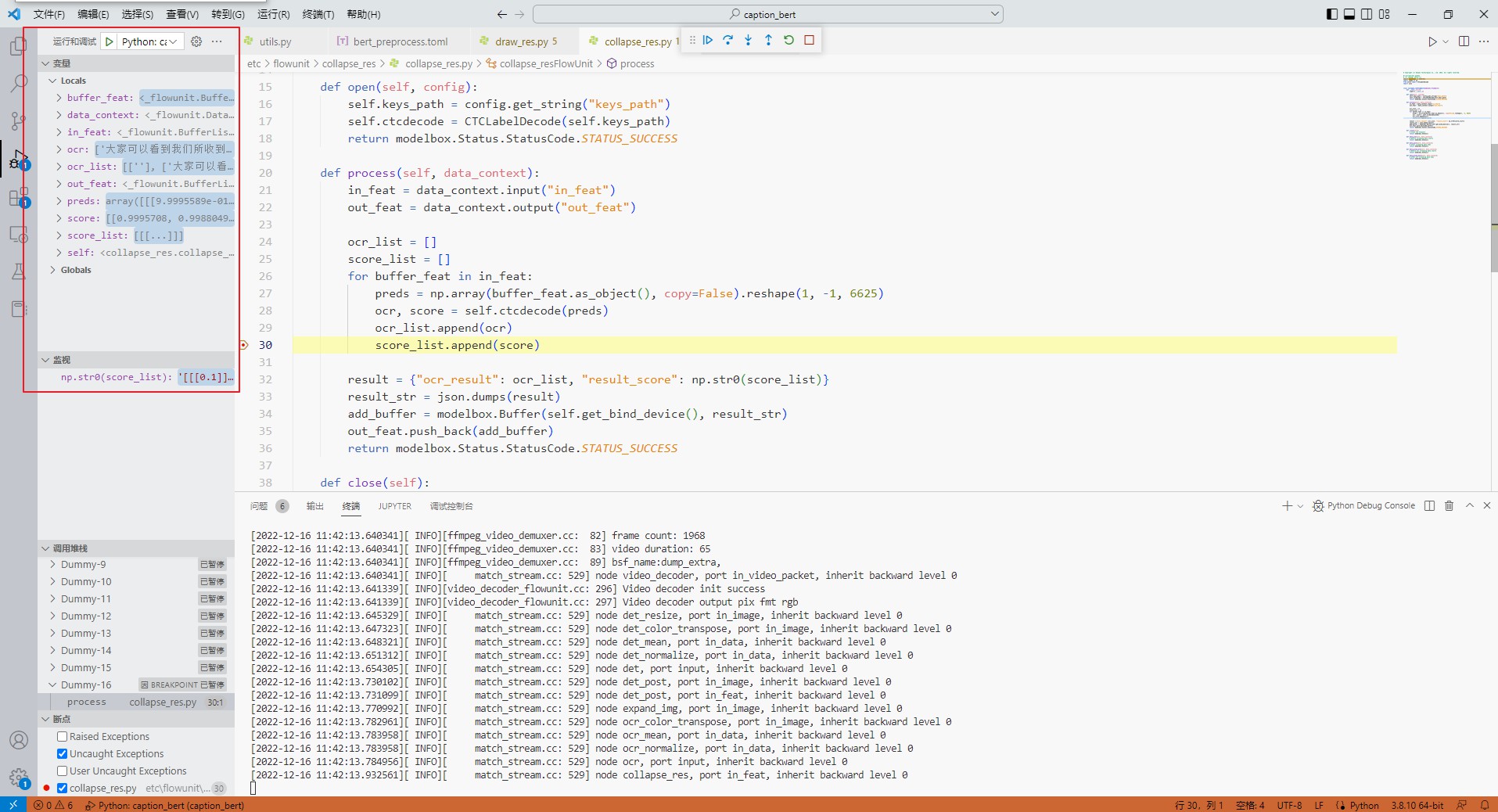The image size is (1498, 812).
Task: Open the Search view in the activity bar
Action: [x=18, y=83]
